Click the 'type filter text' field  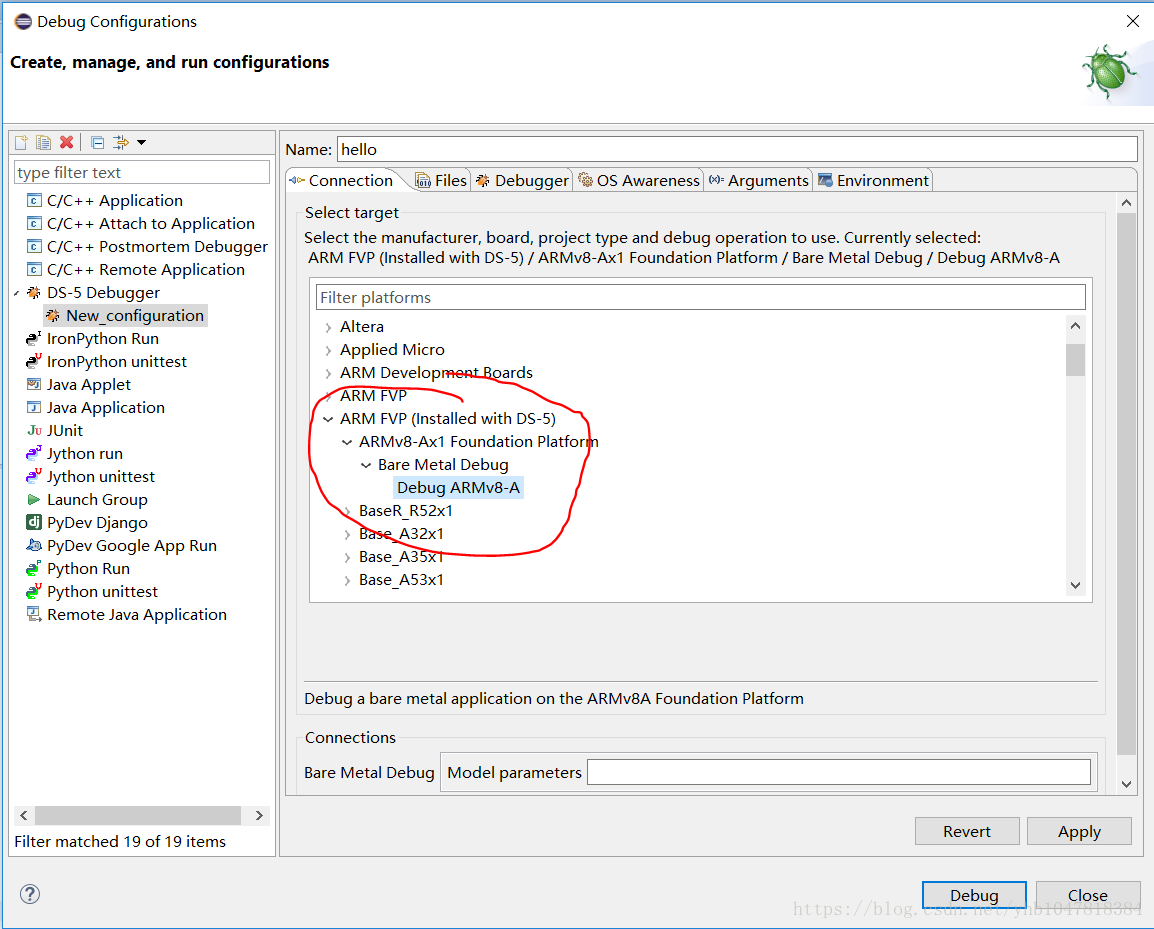point(141,172)
